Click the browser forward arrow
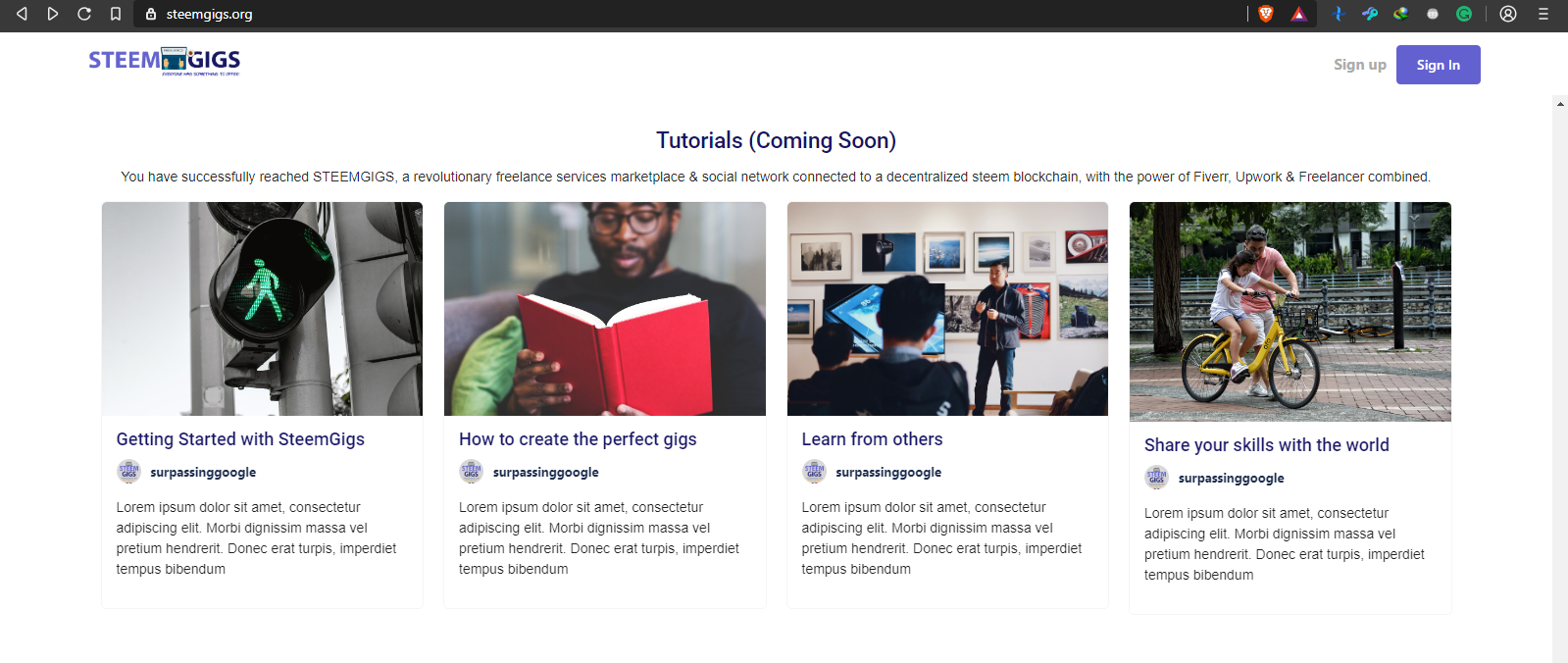The height and width of the screenshot is (663, 1568). [53, 14]
